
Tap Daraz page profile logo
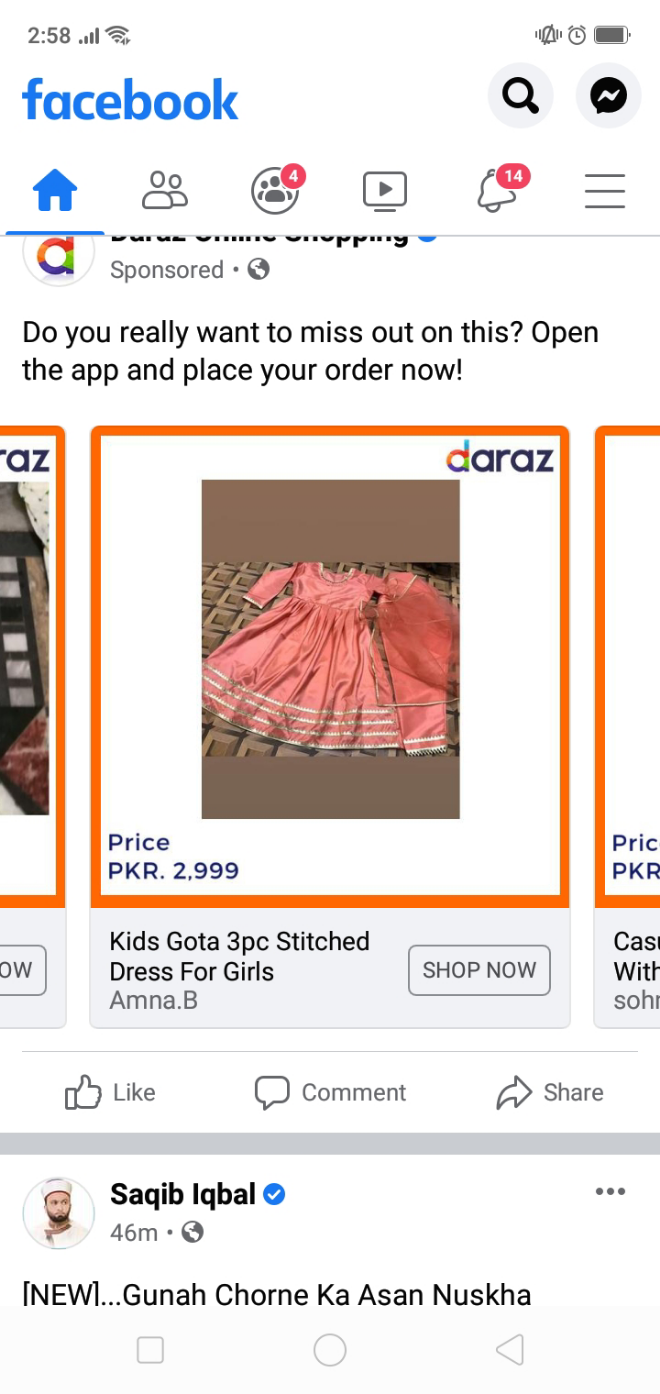pos(58,258)
